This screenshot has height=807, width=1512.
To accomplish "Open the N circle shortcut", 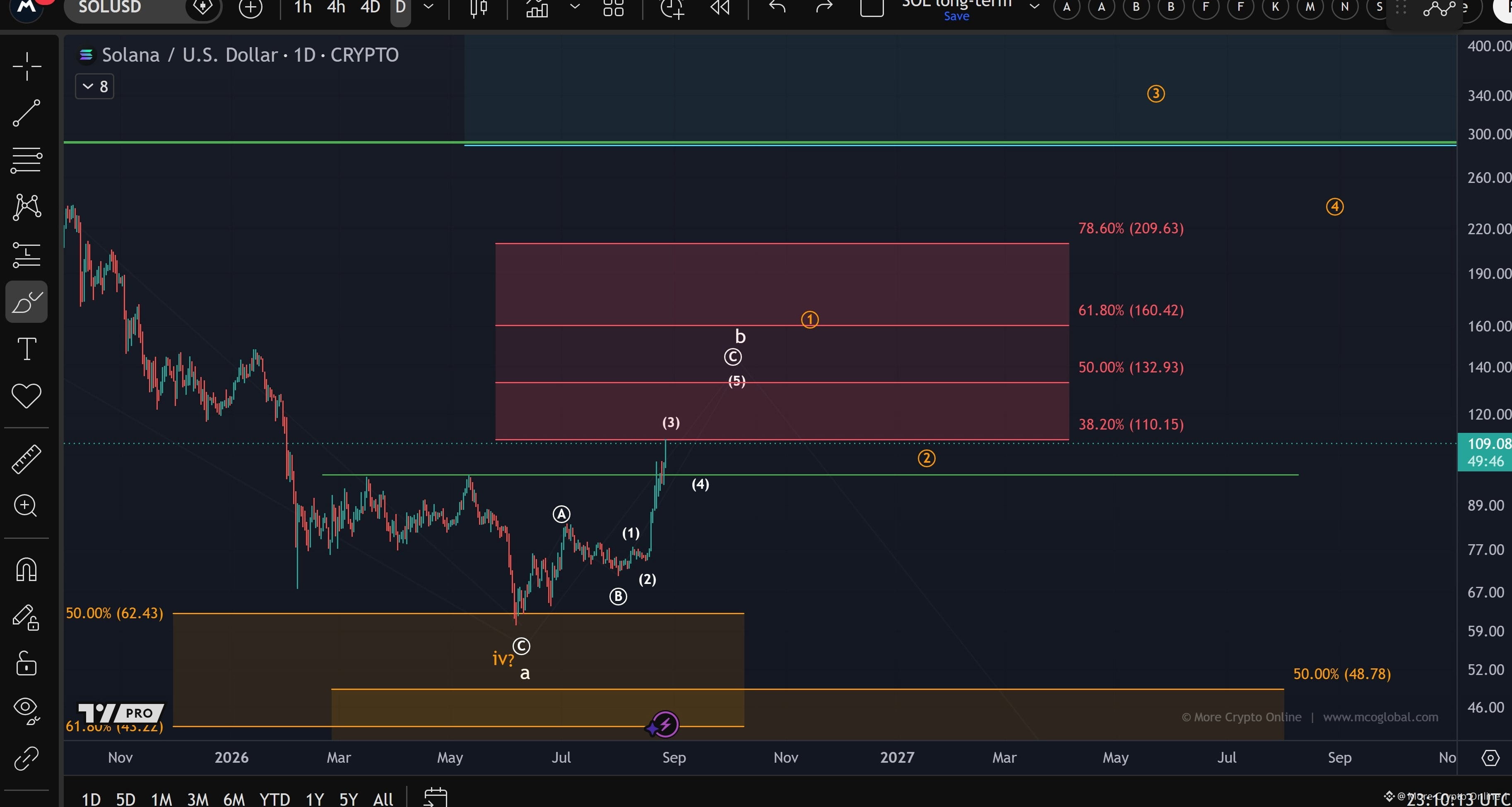I will coord(1345,7).
